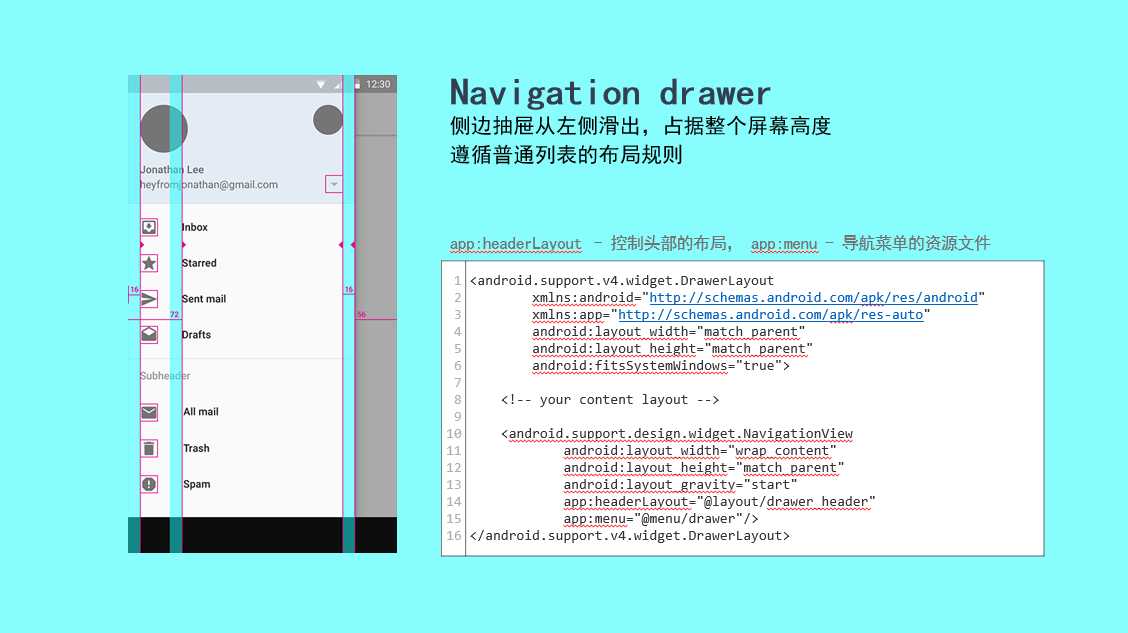
Task: Click the Starred star icon
Action: click(149, 263)
